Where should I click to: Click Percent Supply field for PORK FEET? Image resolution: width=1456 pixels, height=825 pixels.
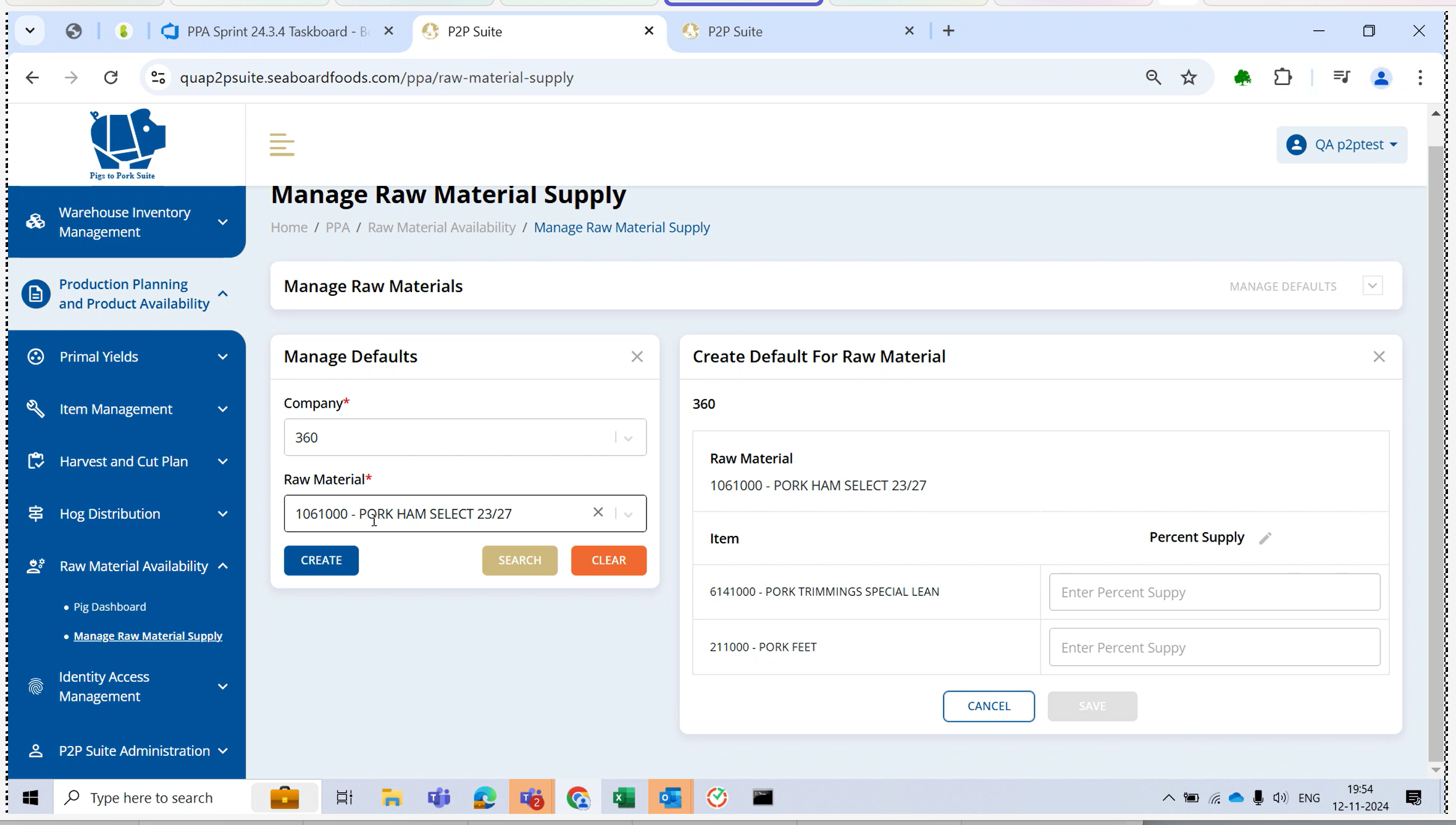(x=1213, y=647)
